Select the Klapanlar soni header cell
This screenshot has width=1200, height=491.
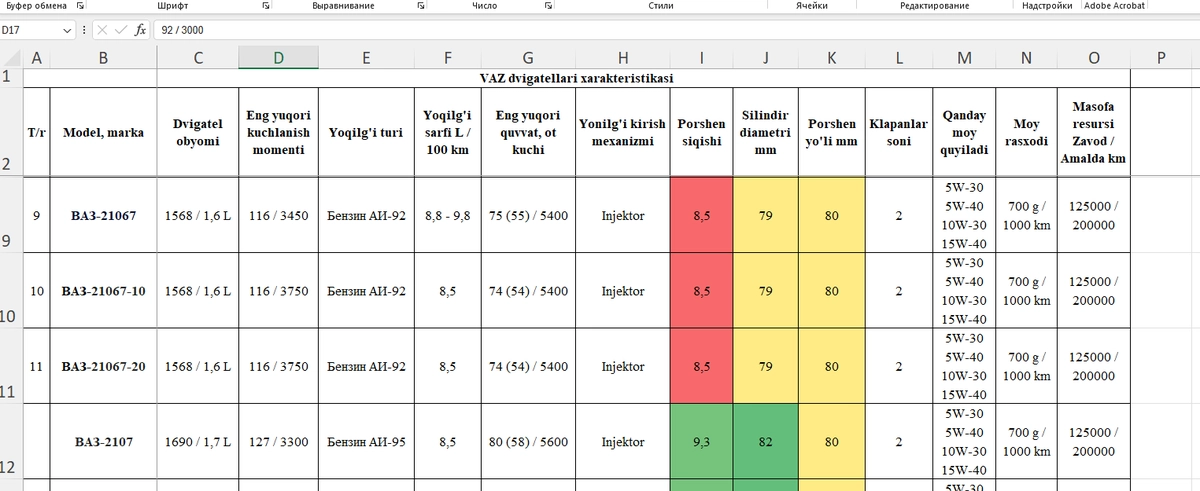pyautogui.click(x=899, y=132)
